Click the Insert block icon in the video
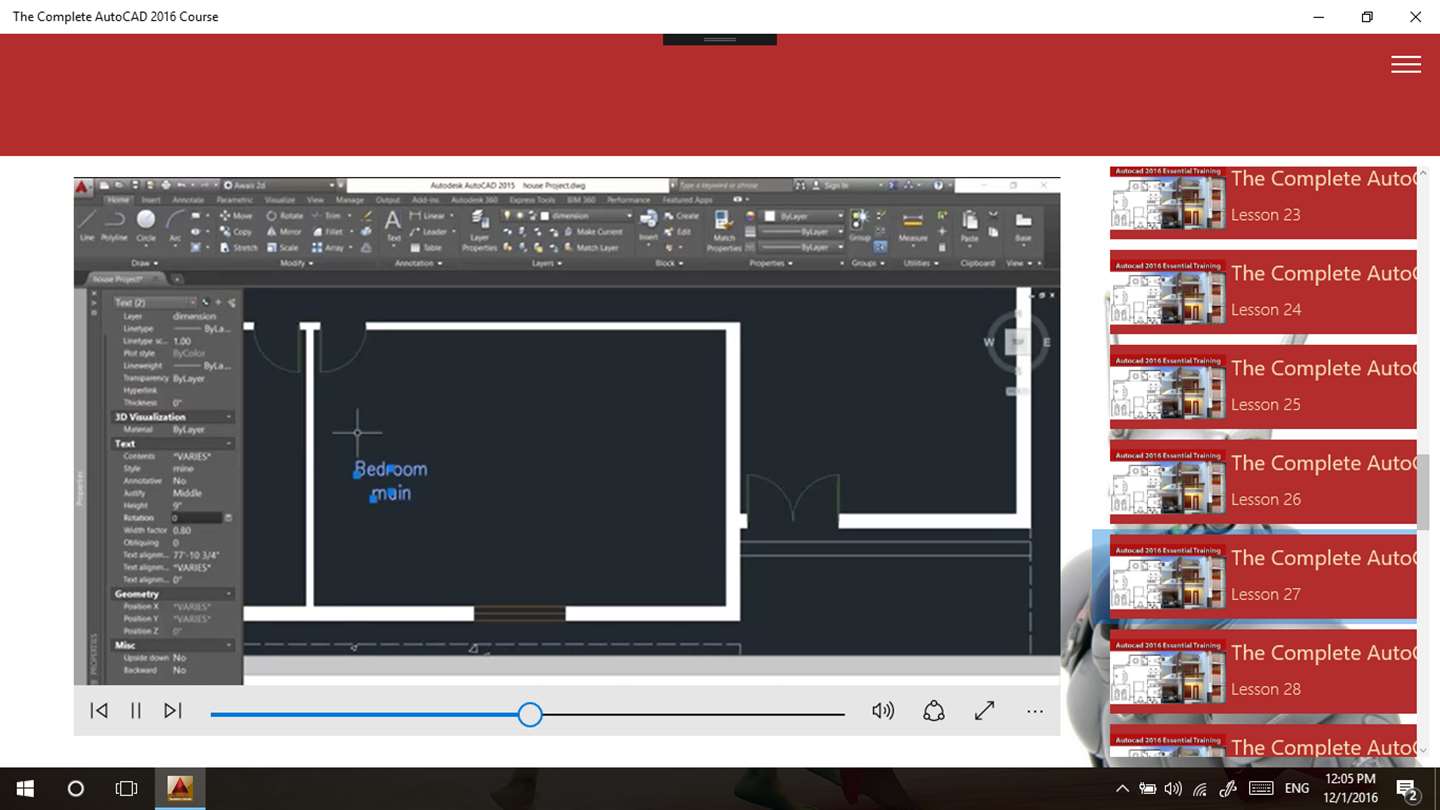Viewport: 1440px width, 810px height. pyautogui.click(x=649, y=226)
